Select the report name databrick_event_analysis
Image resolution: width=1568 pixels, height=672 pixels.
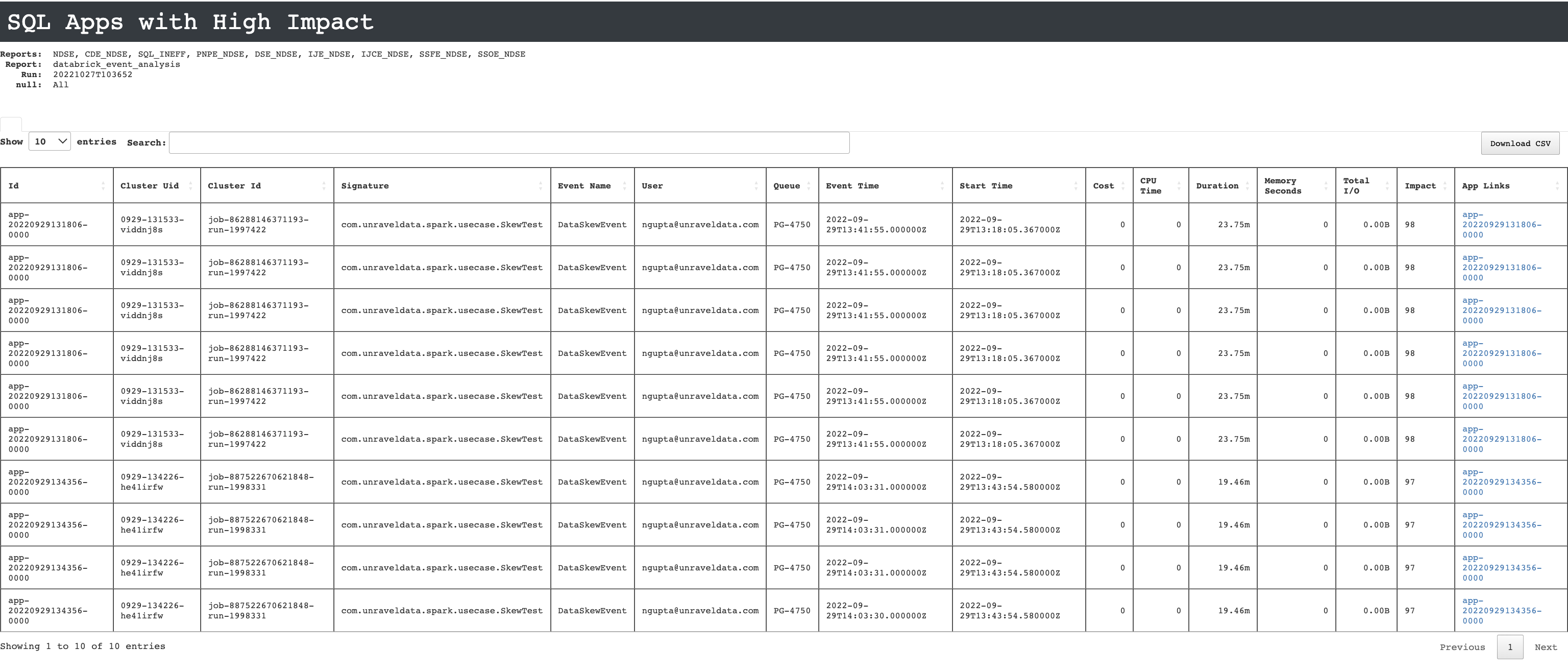(116, 64)
